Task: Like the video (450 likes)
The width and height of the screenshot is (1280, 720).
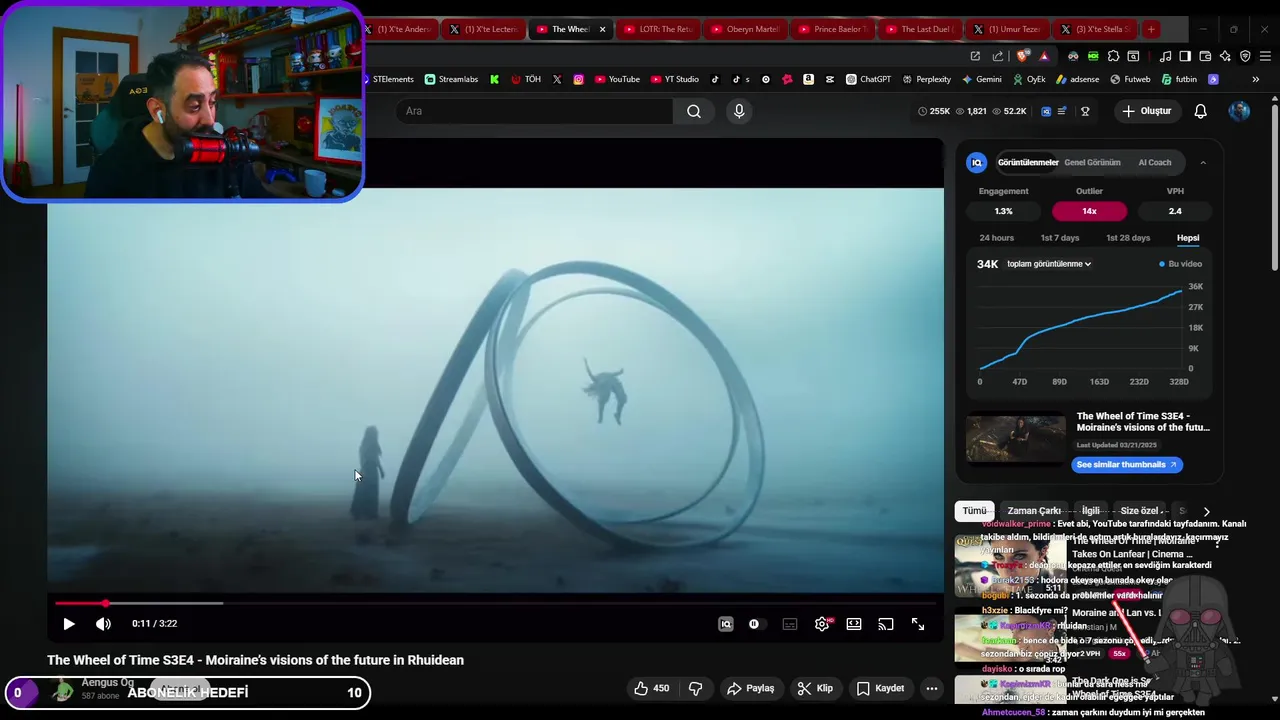Action: click(651, 688)
